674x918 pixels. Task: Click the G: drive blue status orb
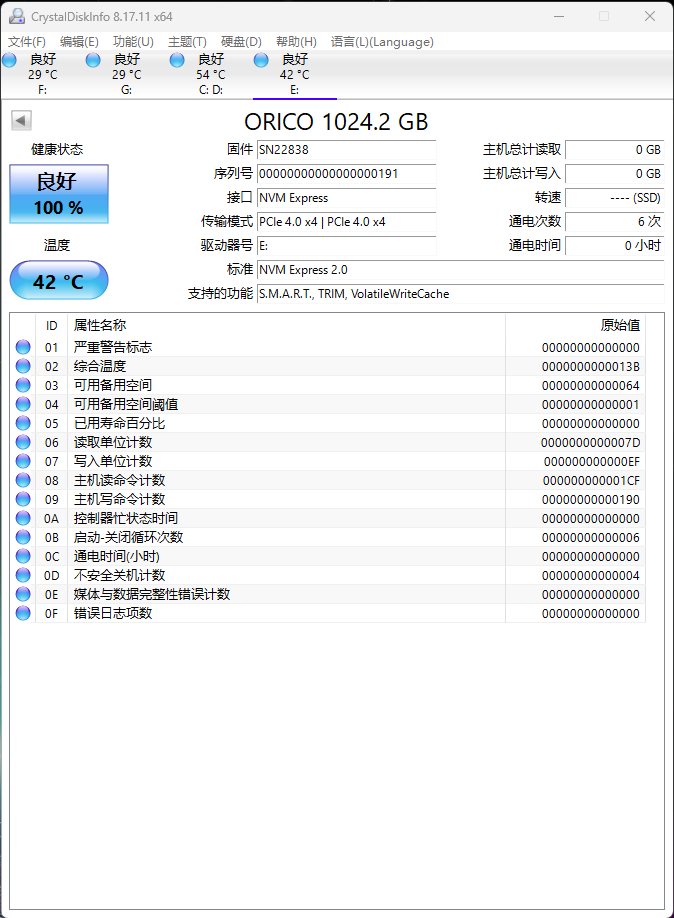[93, 60]
